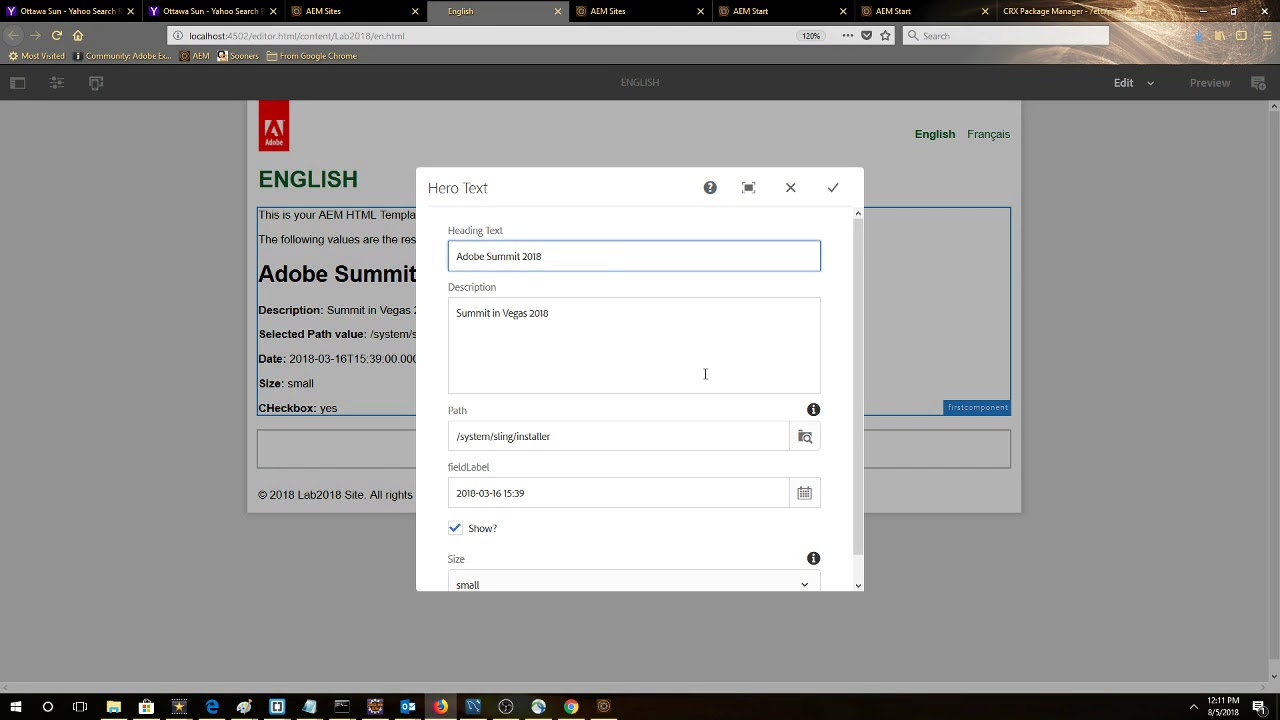Open the Sooners bookmark
The height and width of the screenshot is (720, 1280).
238,56
